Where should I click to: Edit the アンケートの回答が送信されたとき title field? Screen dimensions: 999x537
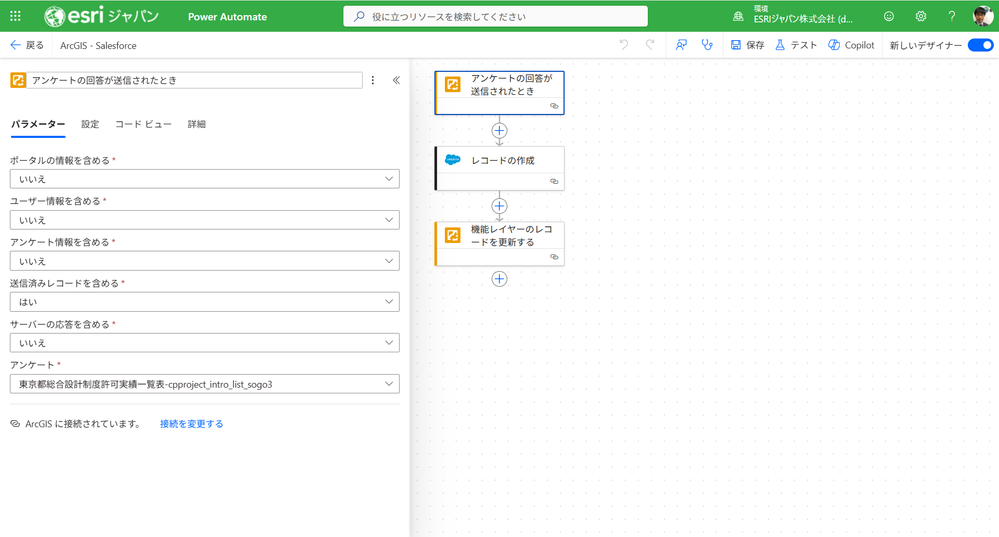(194, 80)
